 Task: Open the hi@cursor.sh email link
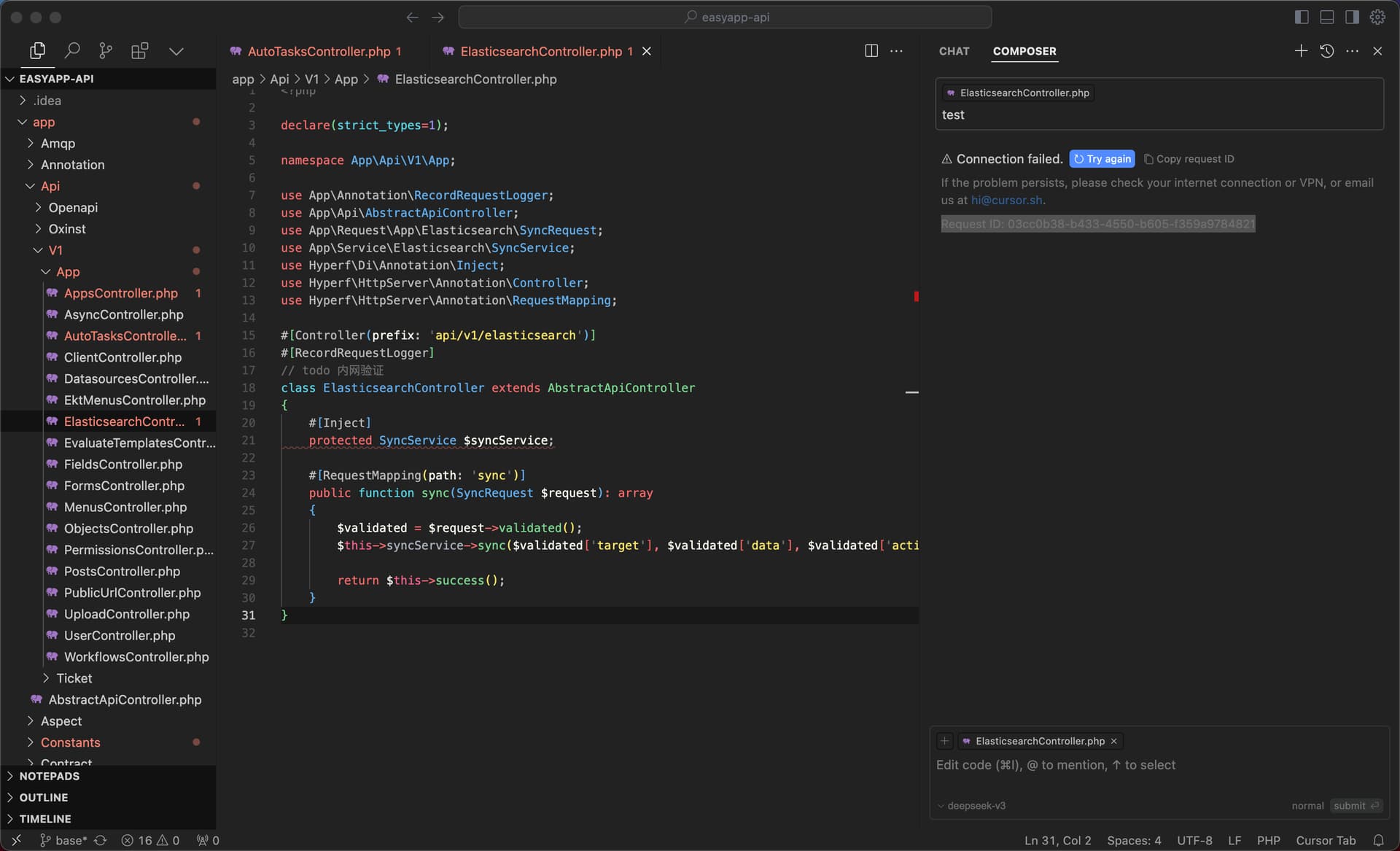point(1006,200)
